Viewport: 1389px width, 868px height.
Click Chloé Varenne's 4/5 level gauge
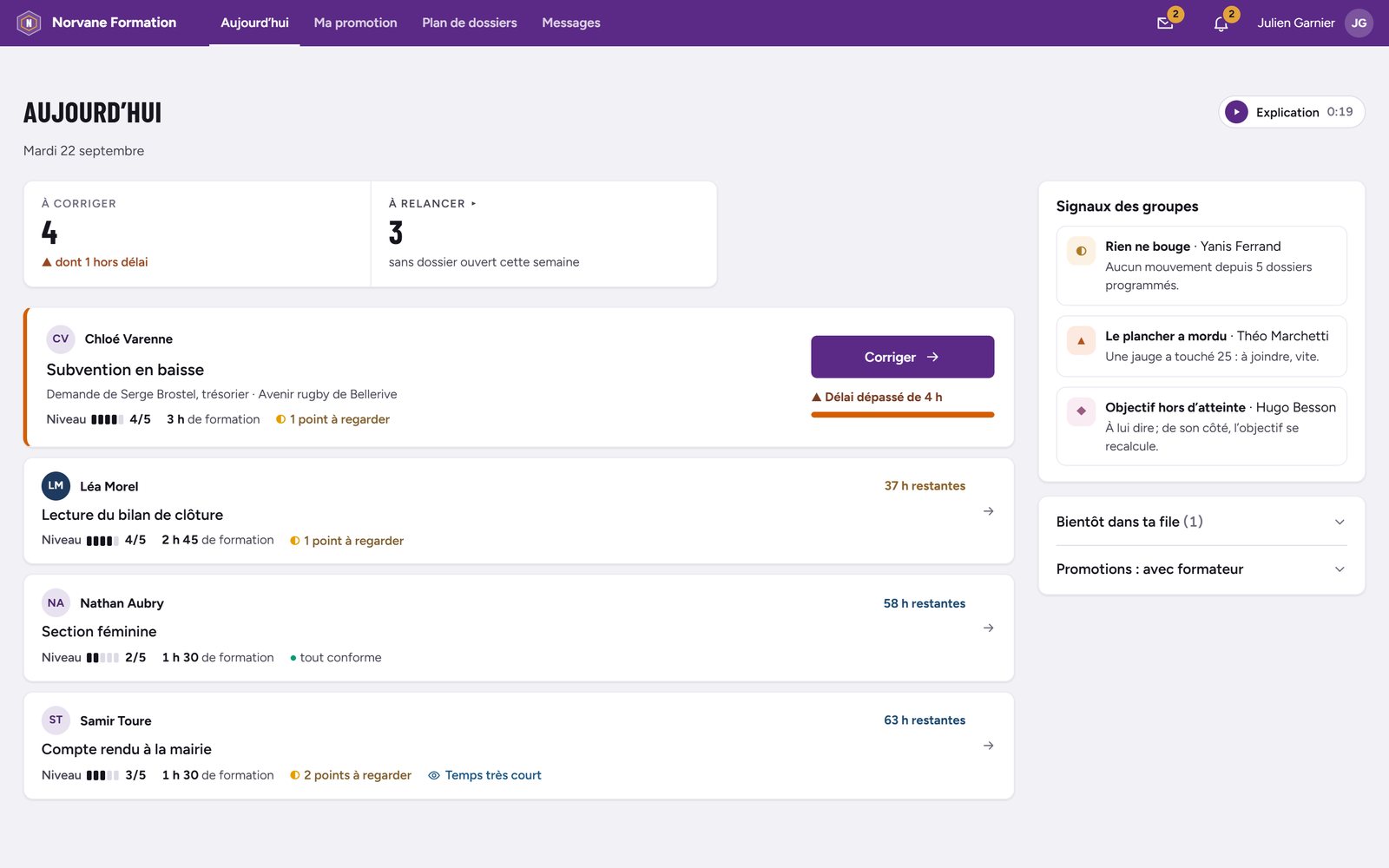click(107, 420)
